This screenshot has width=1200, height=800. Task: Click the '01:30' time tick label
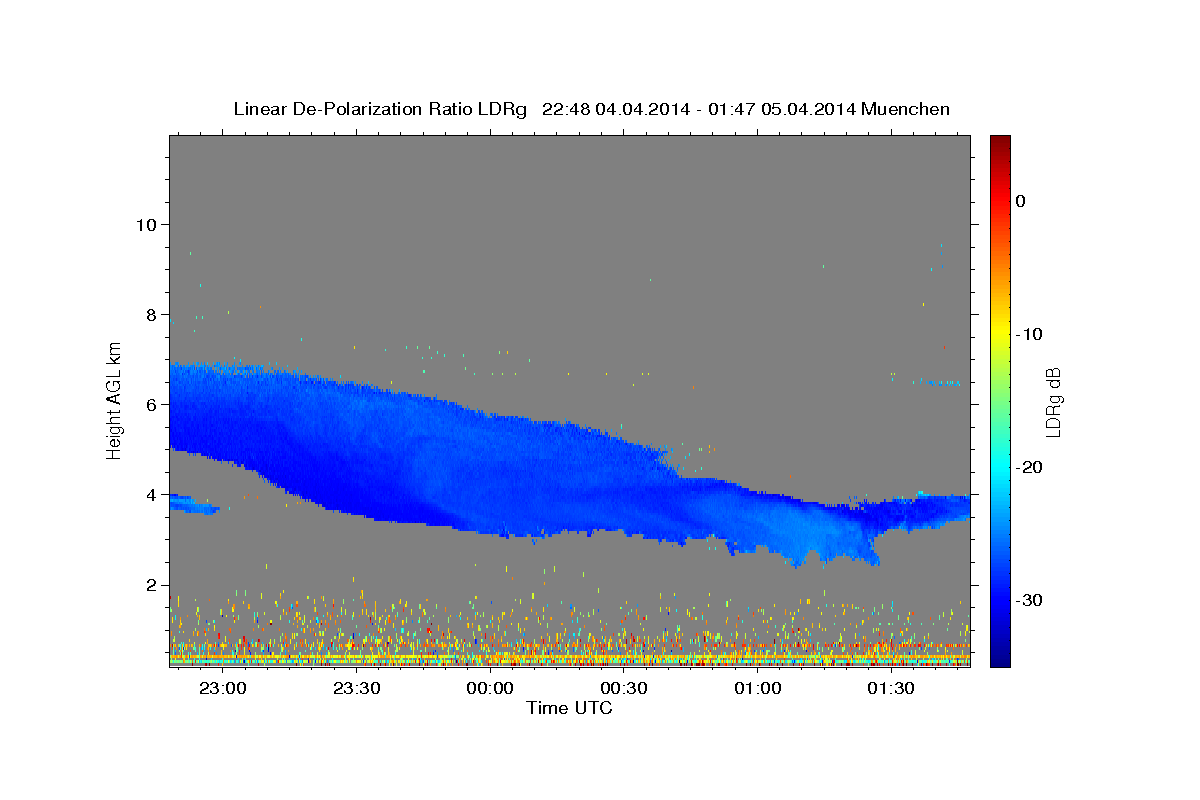click(892, 689)
